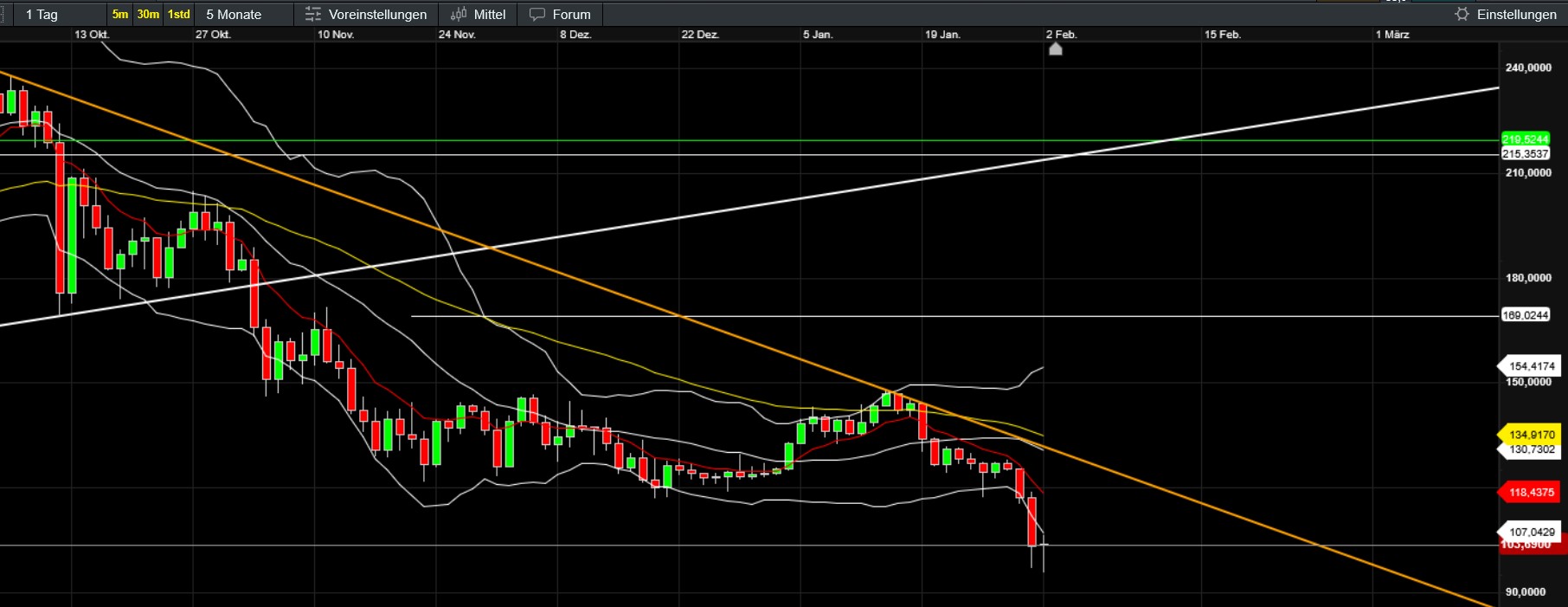Click the candlestick icon beside Mittel
The image size is (1568, 607).
459,15
